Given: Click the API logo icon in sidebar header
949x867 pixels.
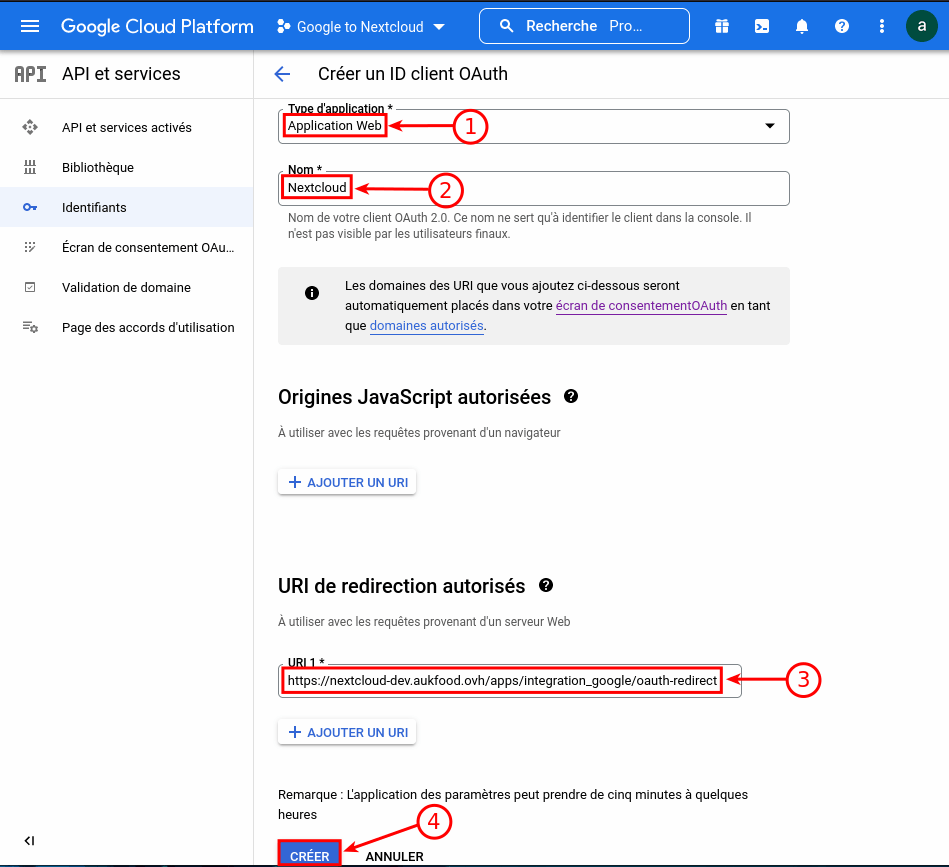Looking at the screenshot, I should tap(30, 74).
